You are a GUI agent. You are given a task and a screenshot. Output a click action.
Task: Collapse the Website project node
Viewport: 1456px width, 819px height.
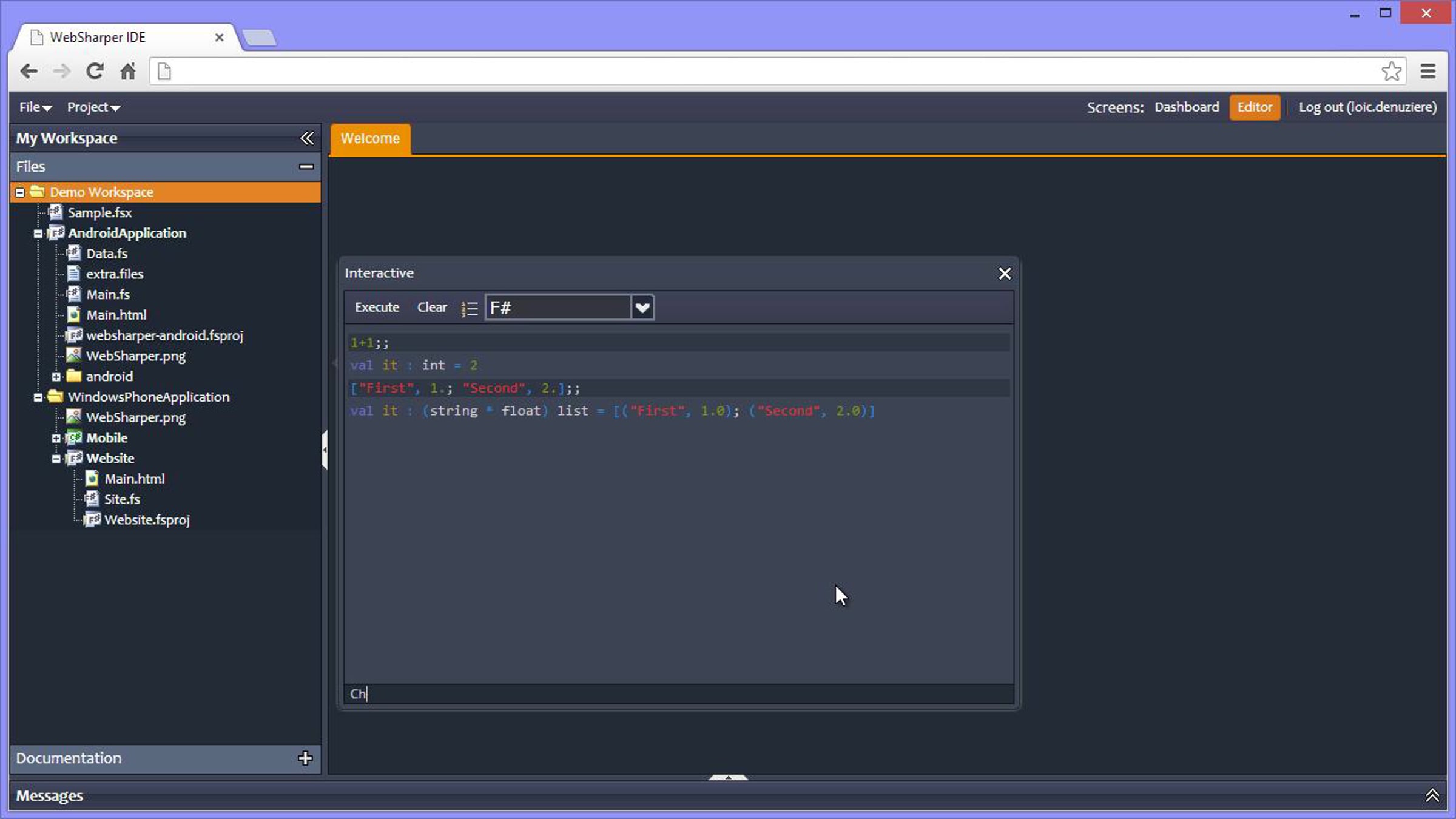[56, 459]
